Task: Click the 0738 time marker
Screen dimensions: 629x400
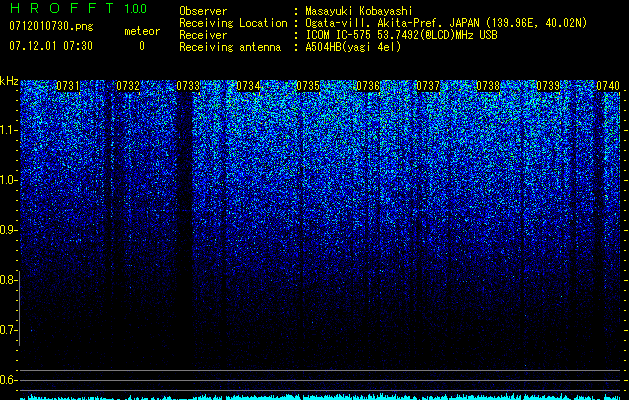Action: pyautogui.click(x=488, y=86)
